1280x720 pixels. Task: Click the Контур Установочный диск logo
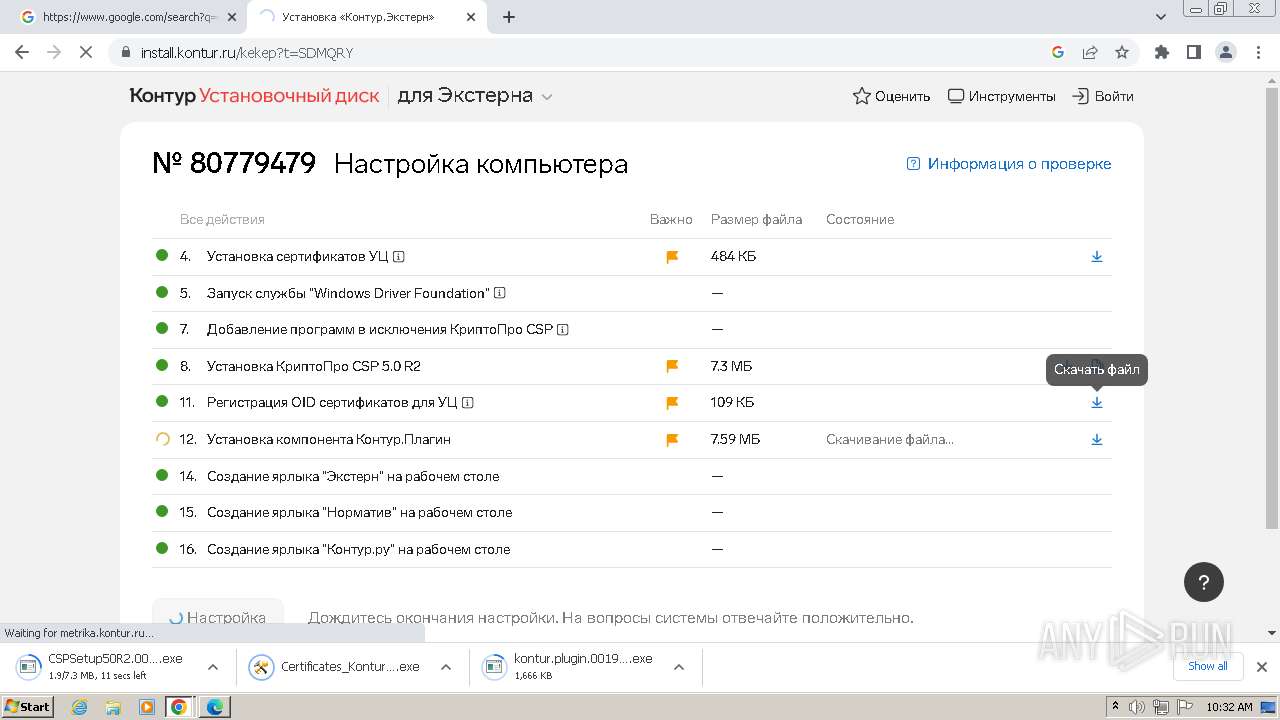254,96
